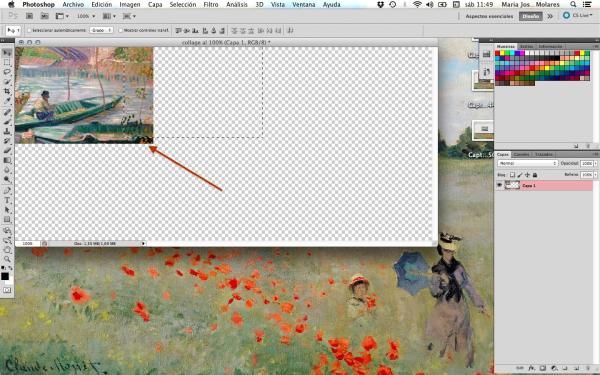Toggle lock transparent pixels
The height and width of the screenshot is (375, 600).
pyautogui.click(x=512, y=175)
